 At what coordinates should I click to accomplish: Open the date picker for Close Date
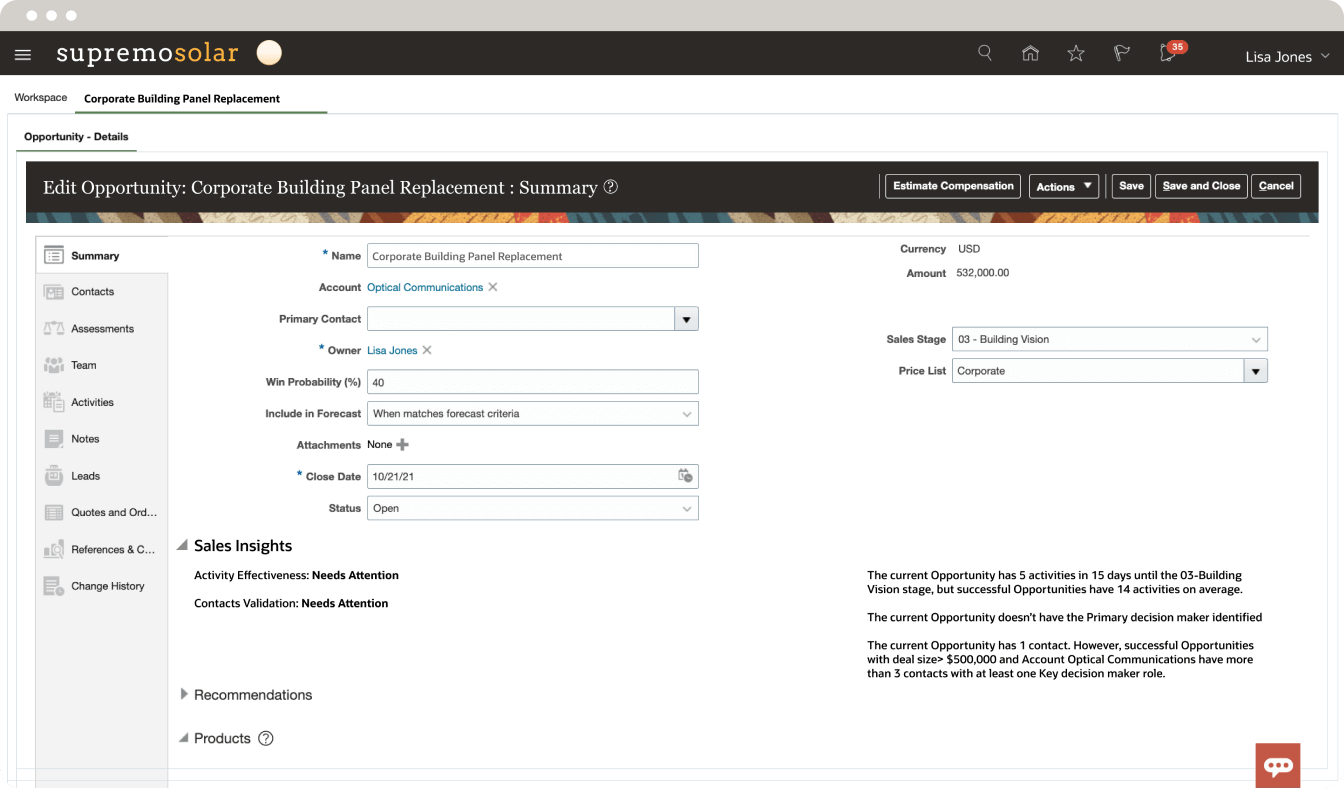click(685, 476)
